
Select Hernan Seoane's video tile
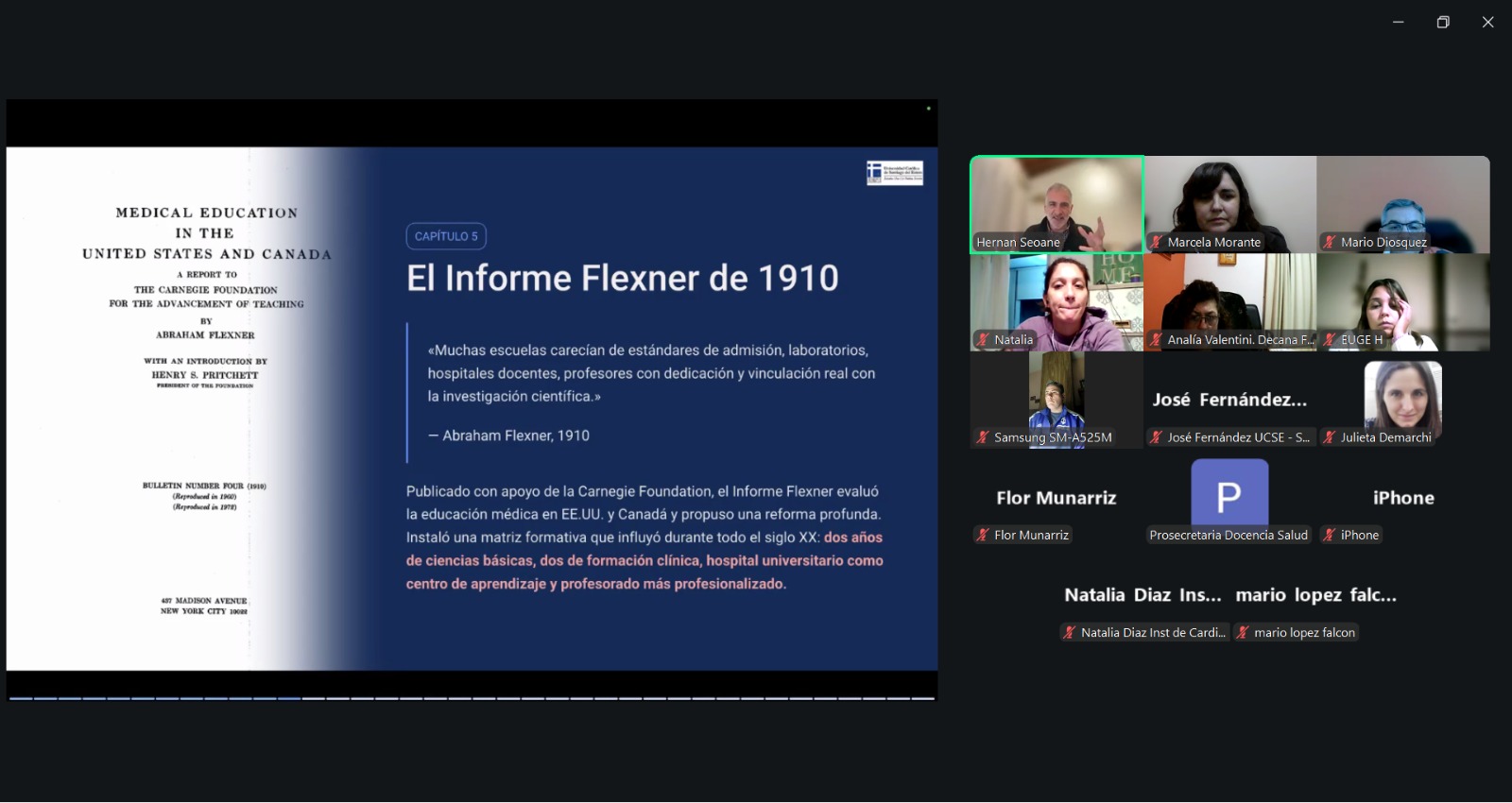(1057, 204)
